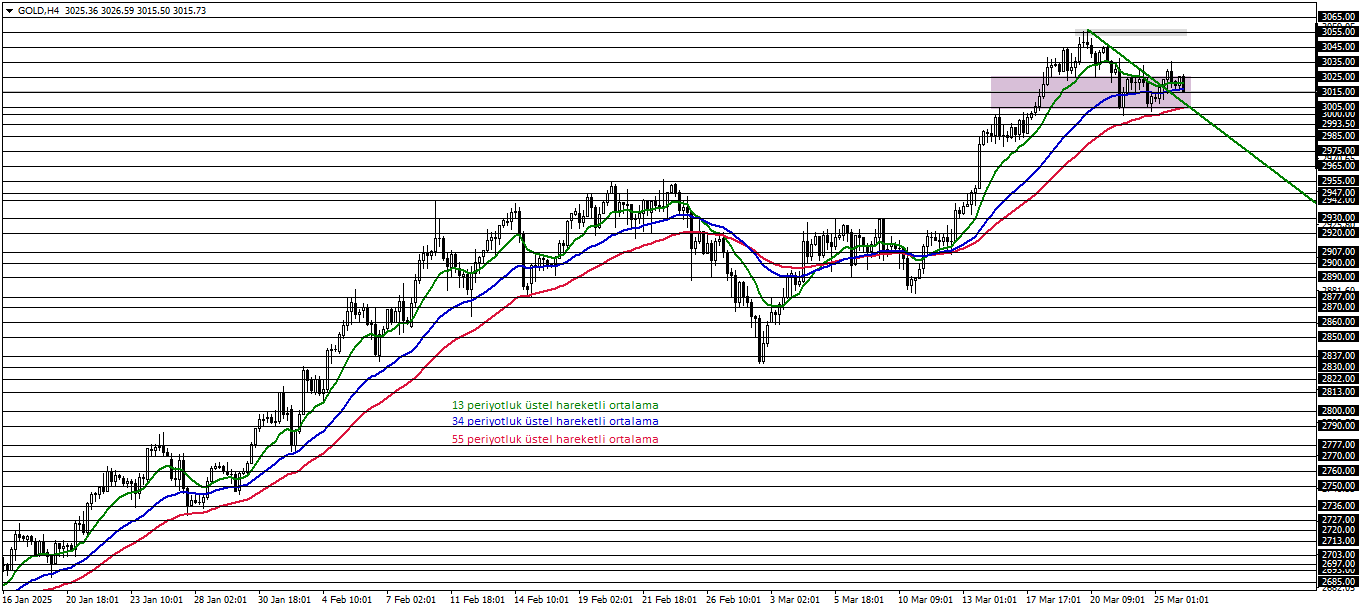Click the 2750.00 price label

[1338, 486]
